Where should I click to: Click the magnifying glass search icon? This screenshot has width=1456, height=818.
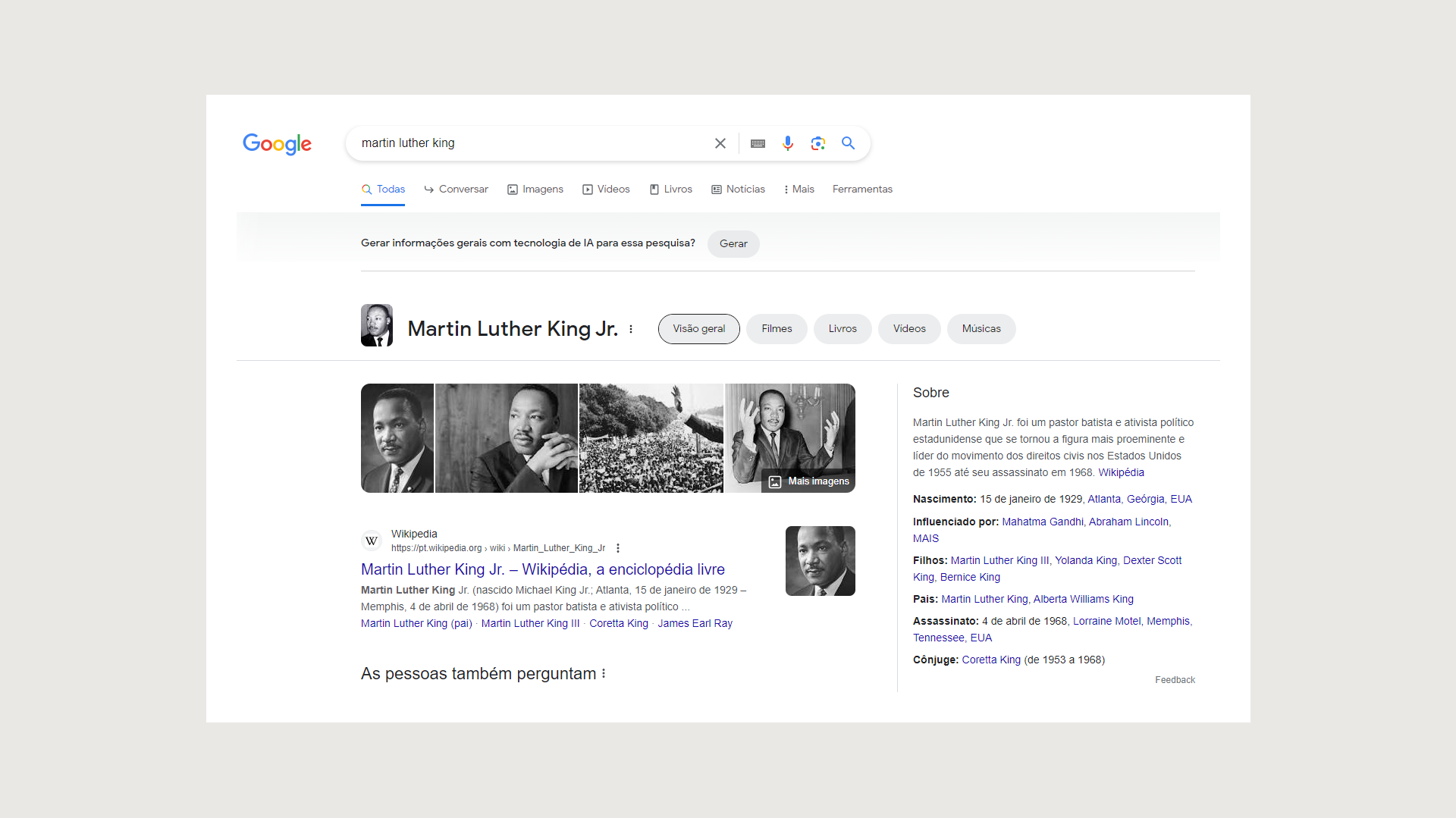click(x=848, y=143)
